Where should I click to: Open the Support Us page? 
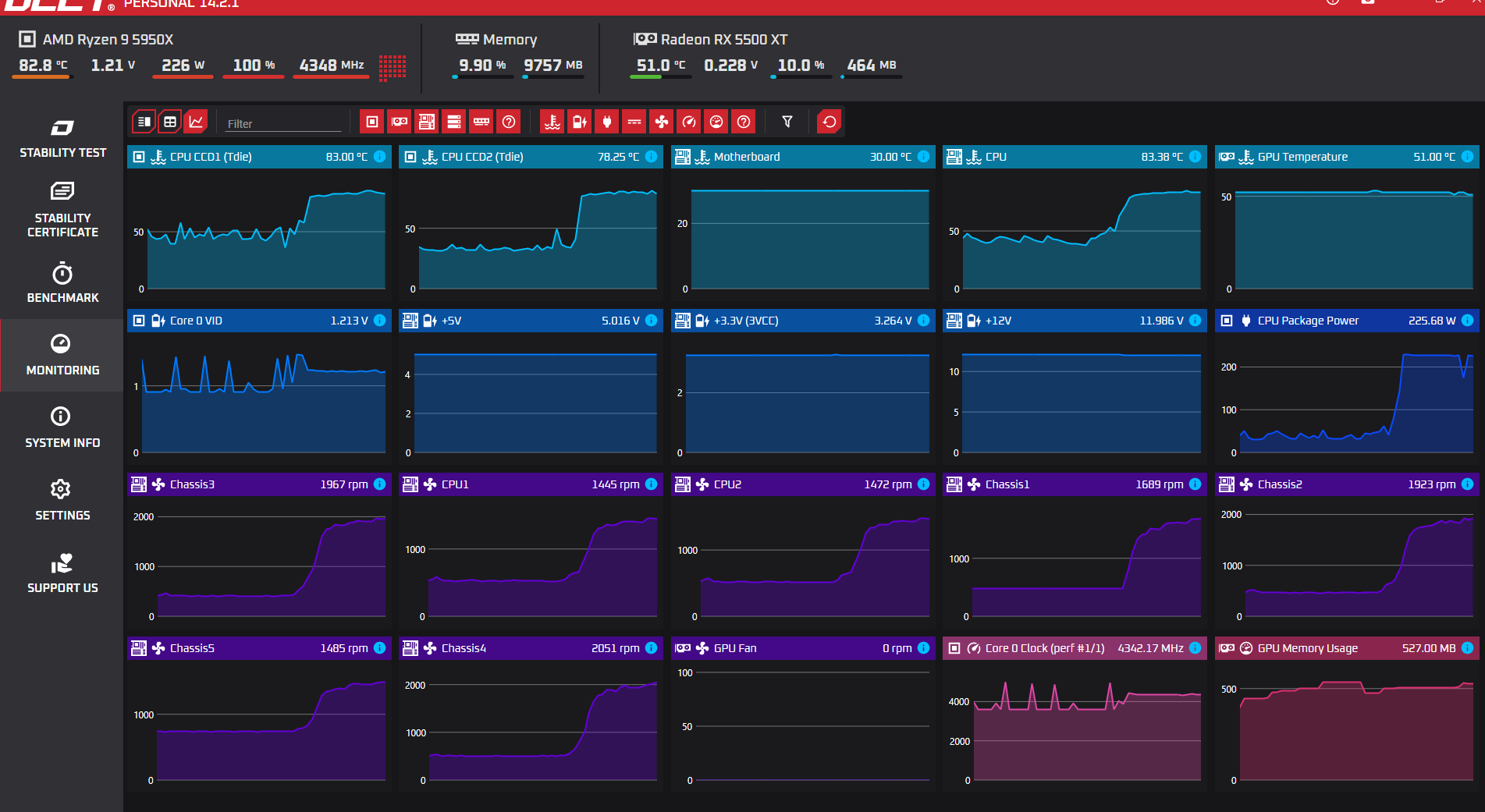[62, 573]
